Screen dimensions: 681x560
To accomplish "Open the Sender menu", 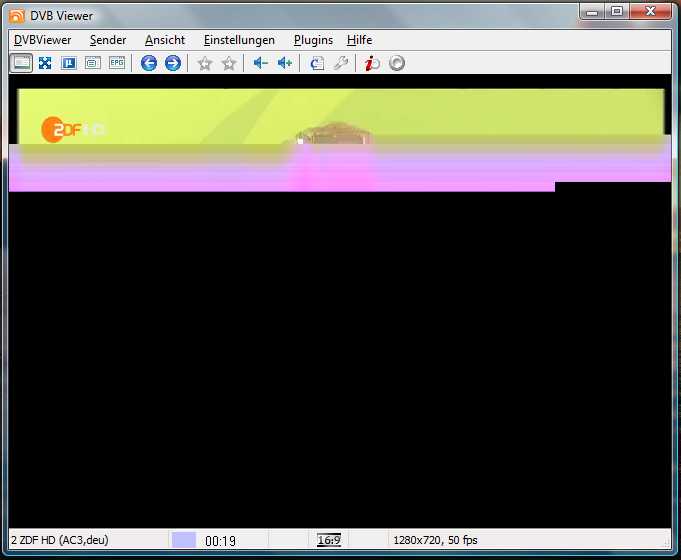I will tap(108, 40).
